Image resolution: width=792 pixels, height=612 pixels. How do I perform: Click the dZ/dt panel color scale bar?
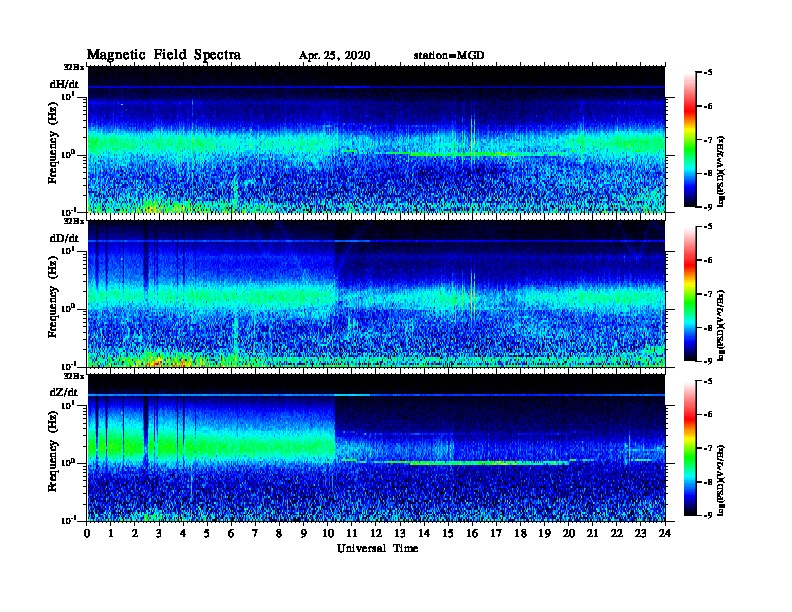pos(690,448)
